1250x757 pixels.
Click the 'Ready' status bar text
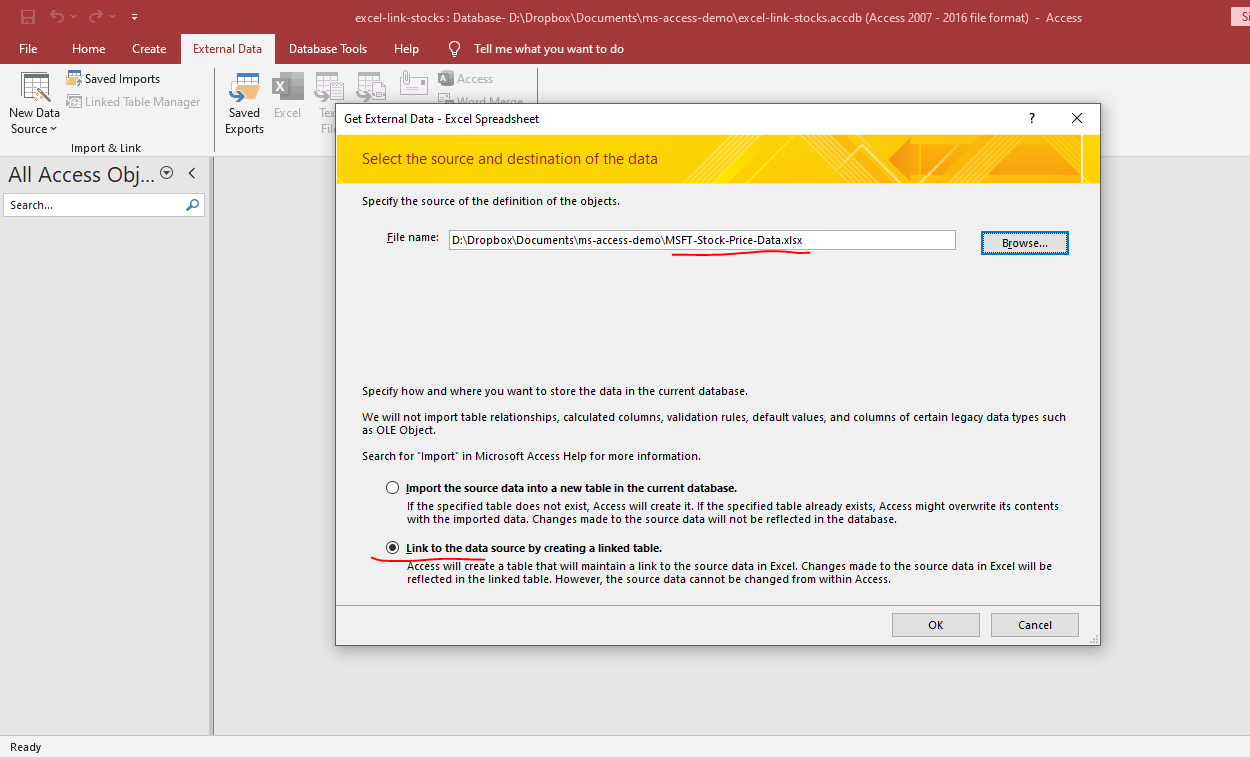point(26,747)
